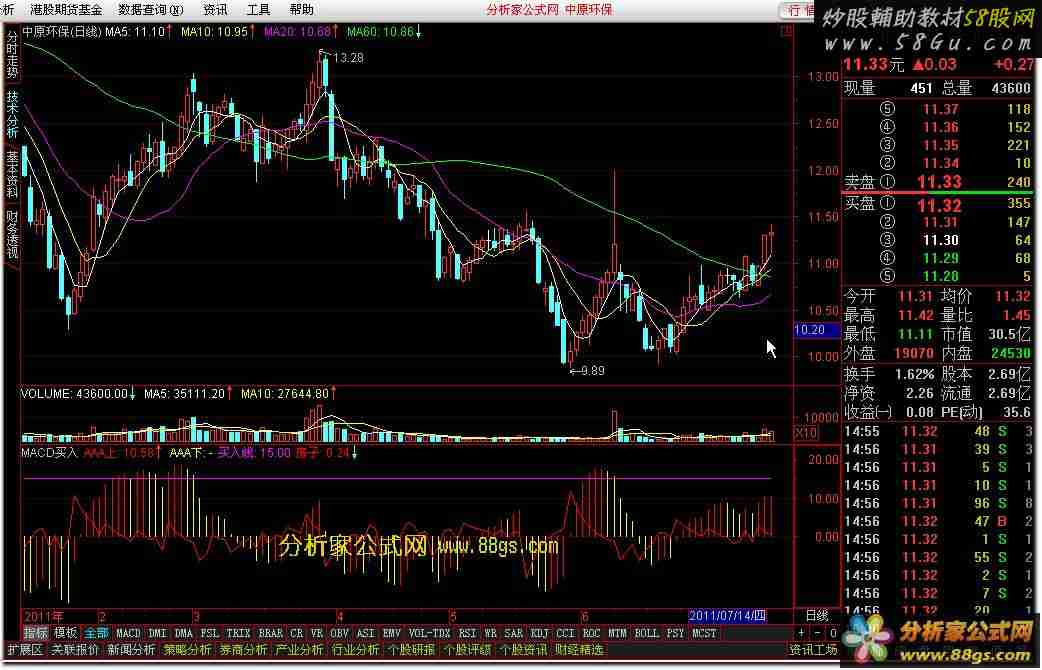
Task: Click the MA60: 10.86 label
Action: [x=381, y=31]
